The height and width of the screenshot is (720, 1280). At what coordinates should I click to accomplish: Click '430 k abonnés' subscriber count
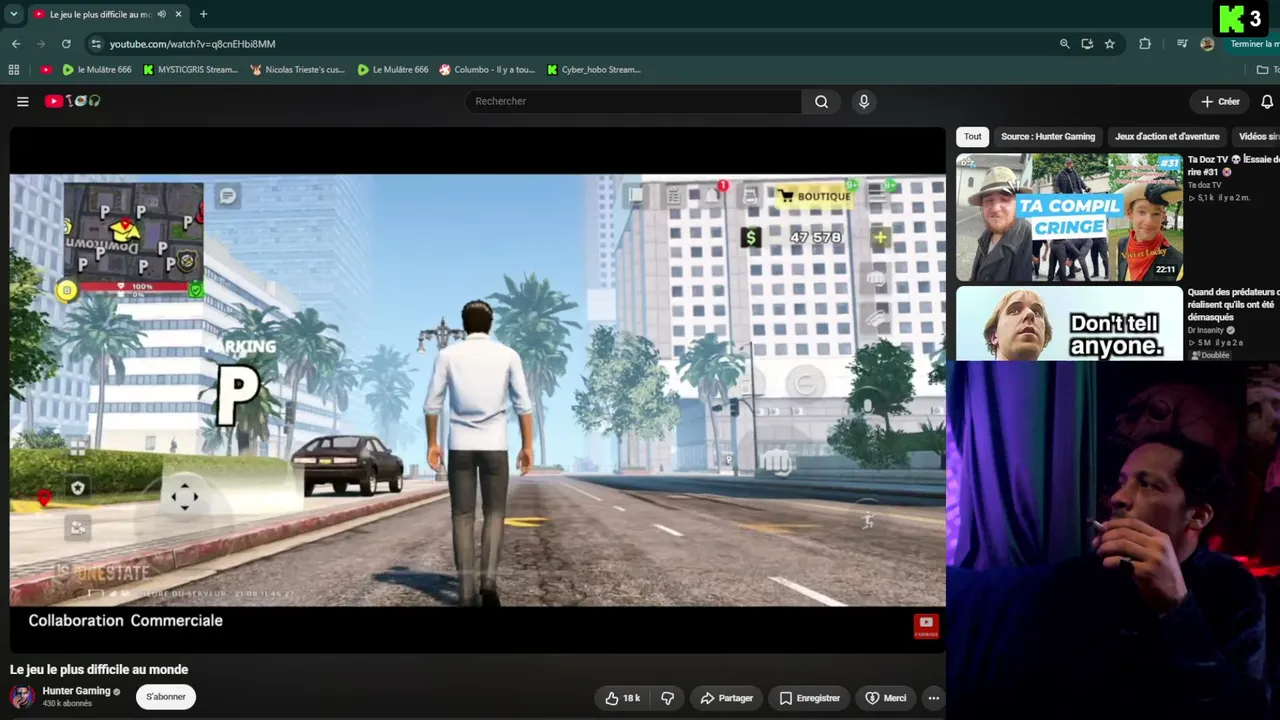67,704
